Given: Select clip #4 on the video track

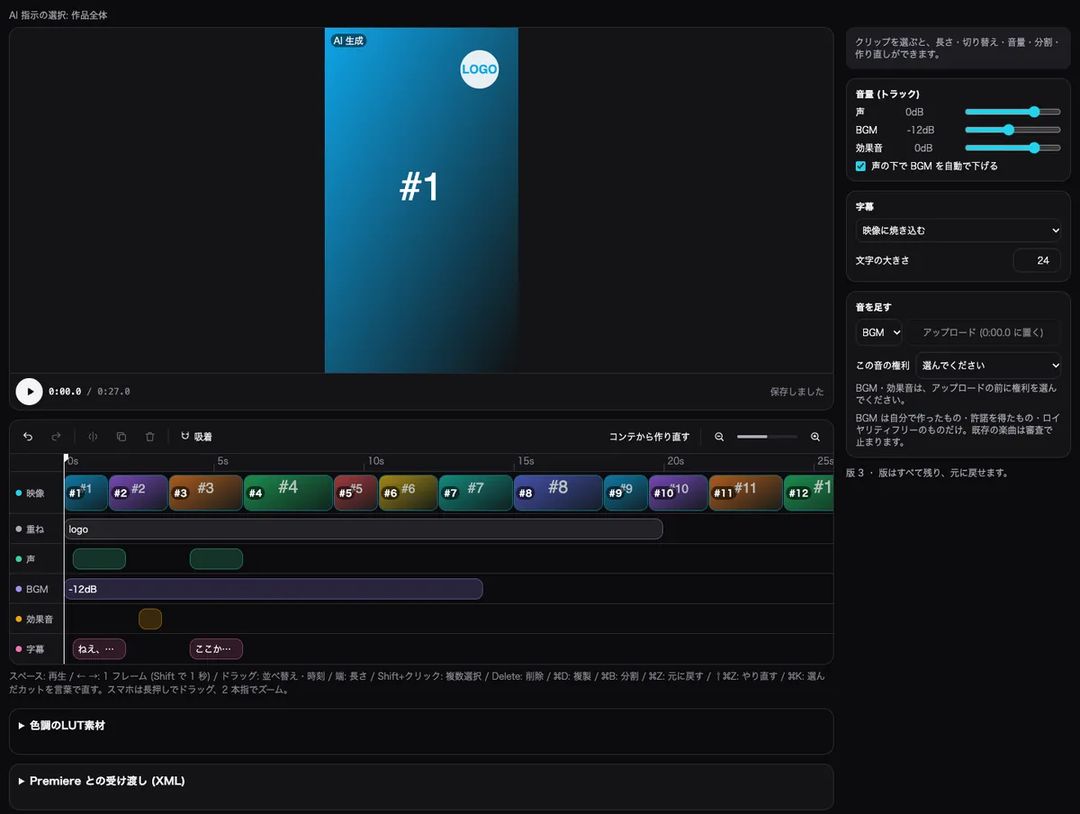Looking at the screenshot, I should (288, 492).
